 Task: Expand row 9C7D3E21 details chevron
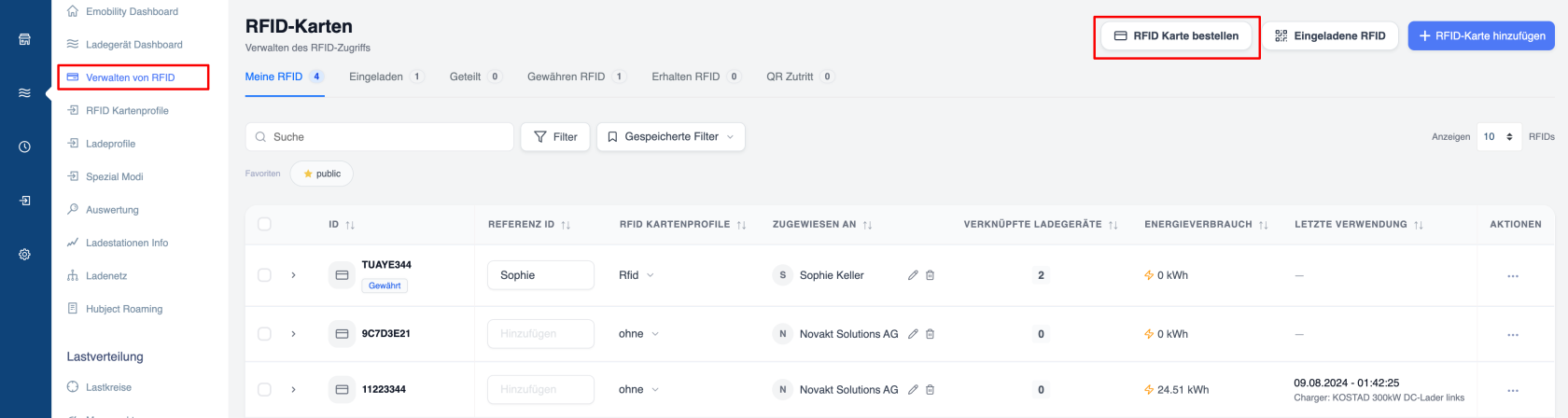click(x=293, y=334)
